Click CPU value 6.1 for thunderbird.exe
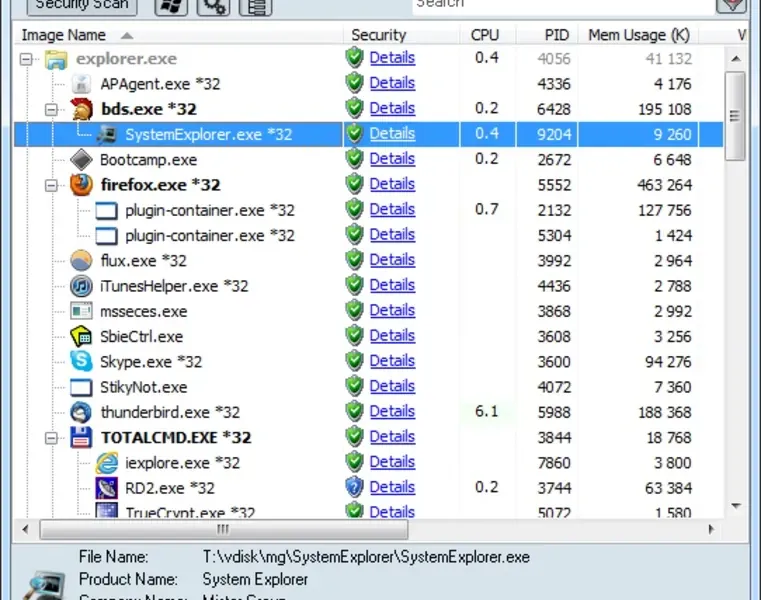The height and width of the screenshot is (600, 761). coord(486,411)
